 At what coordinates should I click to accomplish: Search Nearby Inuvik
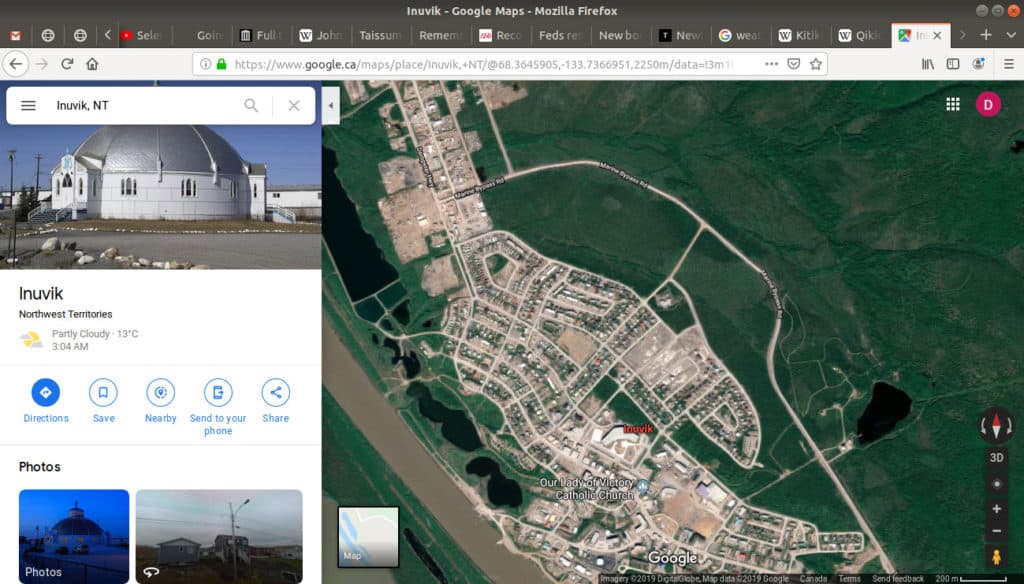pos(161,400)
